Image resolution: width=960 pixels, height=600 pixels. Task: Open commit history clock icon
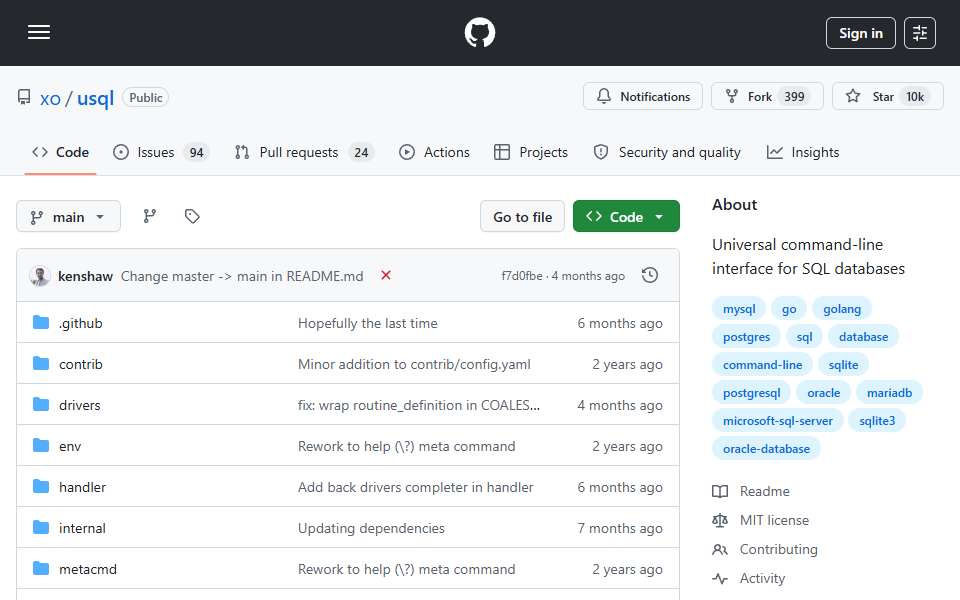[x=650, y=276]
